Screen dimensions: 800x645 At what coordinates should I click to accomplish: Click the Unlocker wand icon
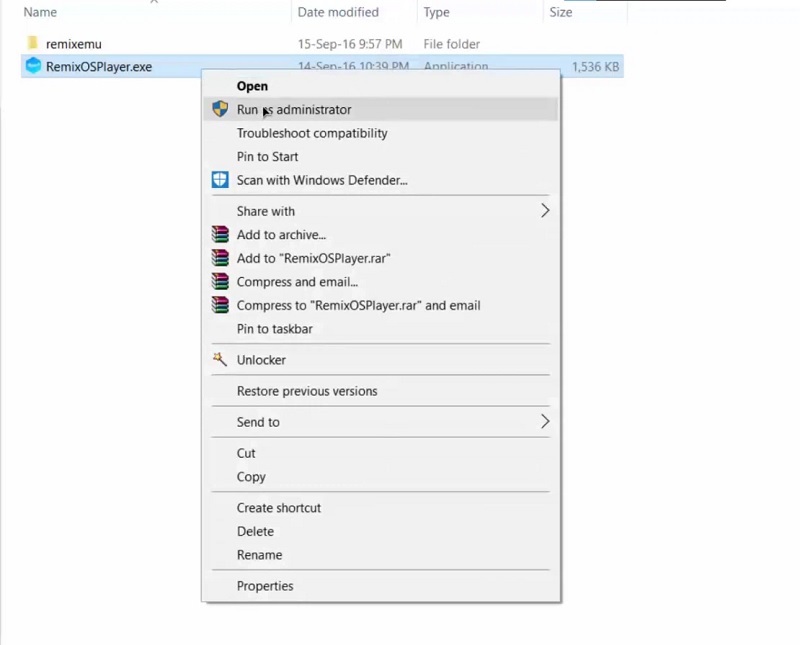[220, 360]
